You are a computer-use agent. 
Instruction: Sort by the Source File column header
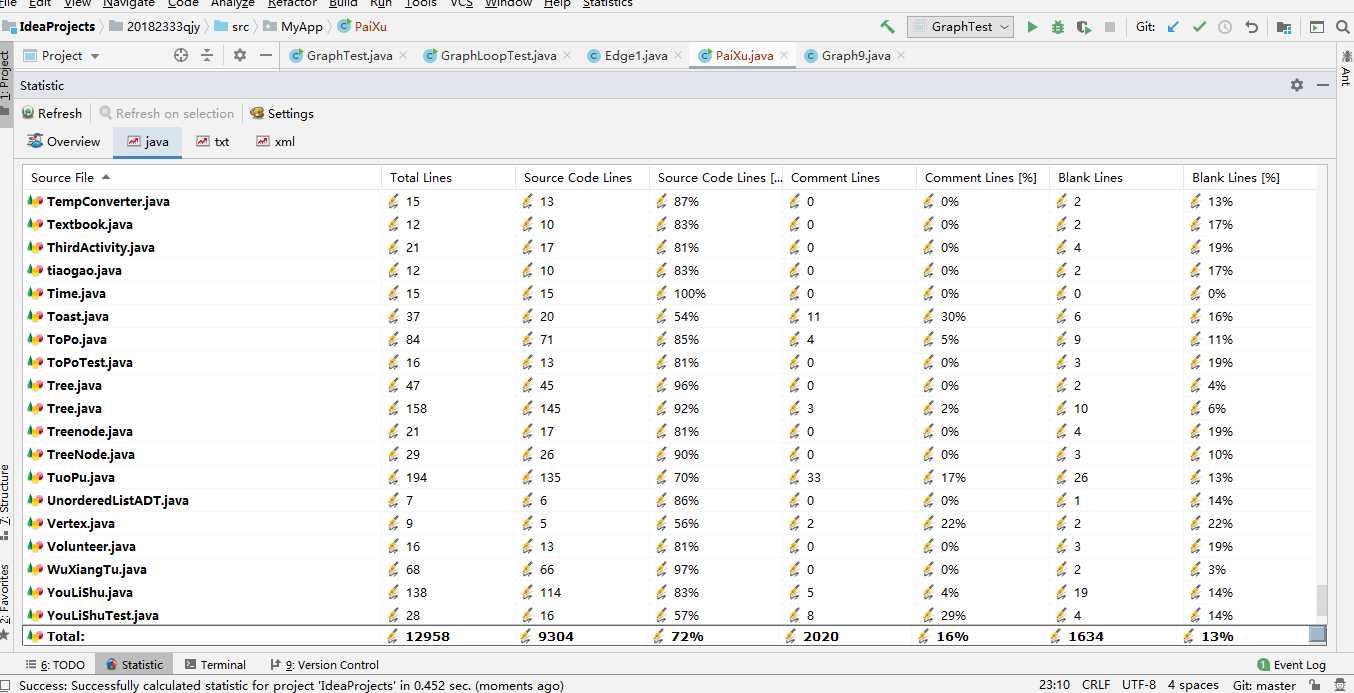click(x=202, y=177)
